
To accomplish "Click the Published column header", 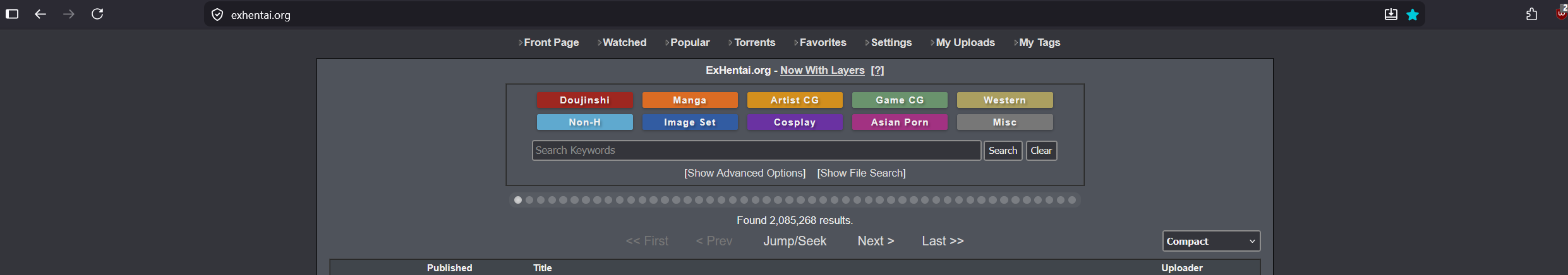I will click(x=449, y=268).
